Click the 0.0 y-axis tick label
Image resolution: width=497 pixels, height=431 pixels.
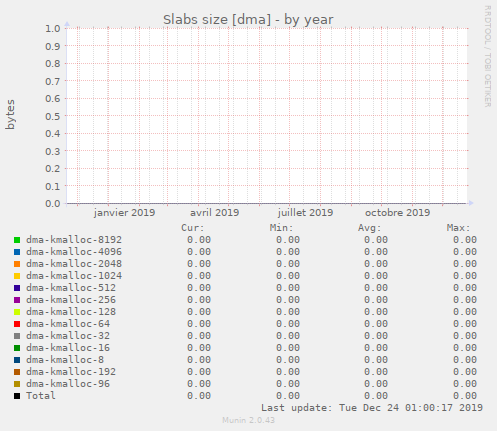click(53, 203)
